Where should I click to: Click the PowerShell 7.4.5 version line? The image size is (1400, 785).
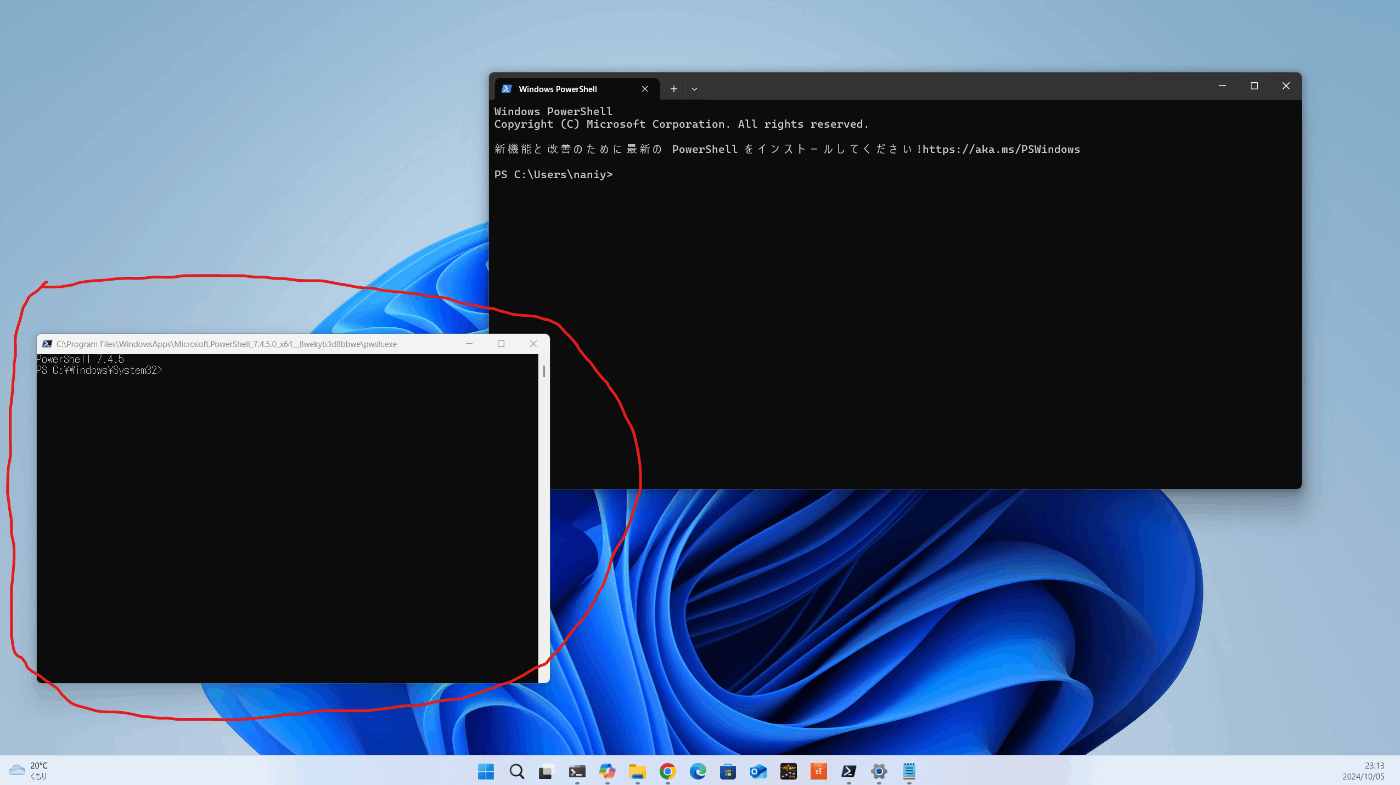(x=81, y=359)
